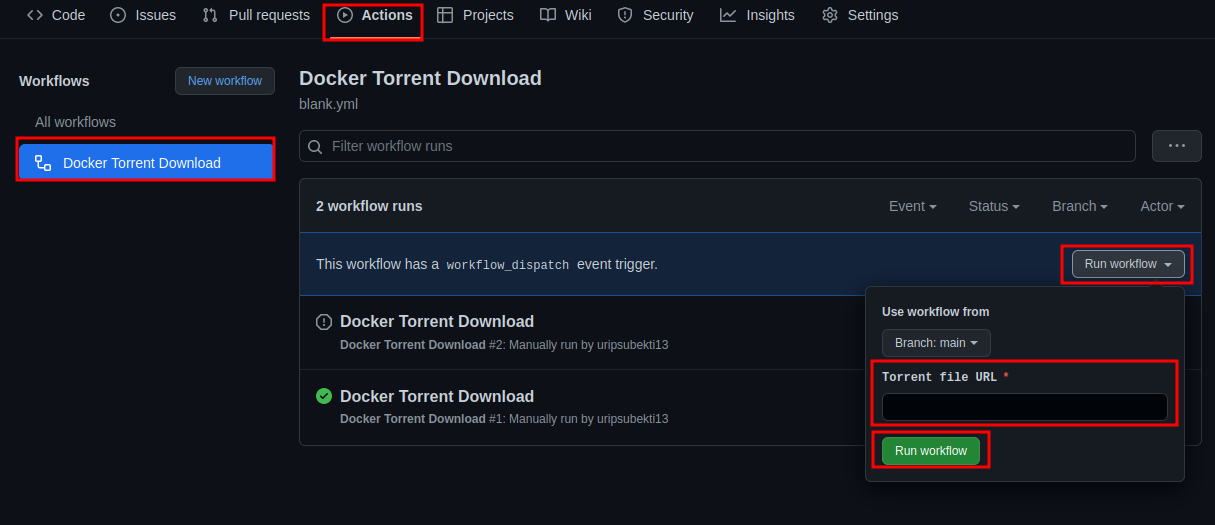Viewport: 1215px width, 525px height.
Task: Expand the Status filter dropdown
Action: [994, 206]
